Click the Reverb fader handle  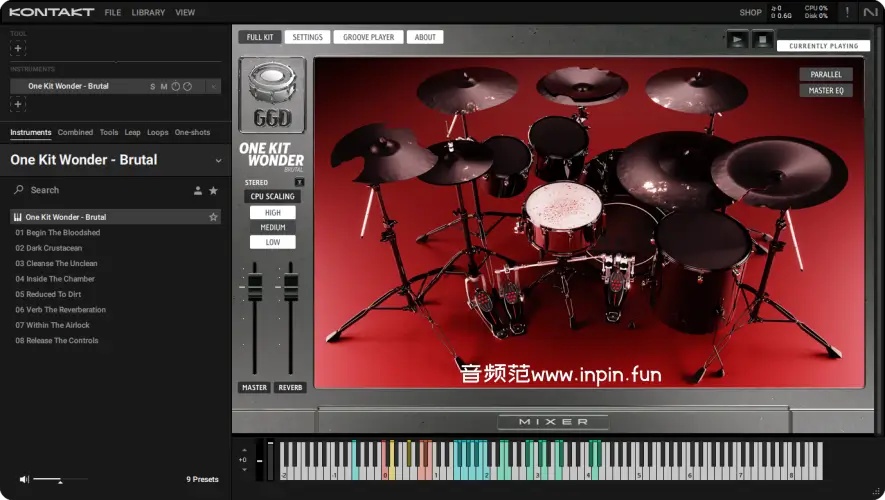291,287
